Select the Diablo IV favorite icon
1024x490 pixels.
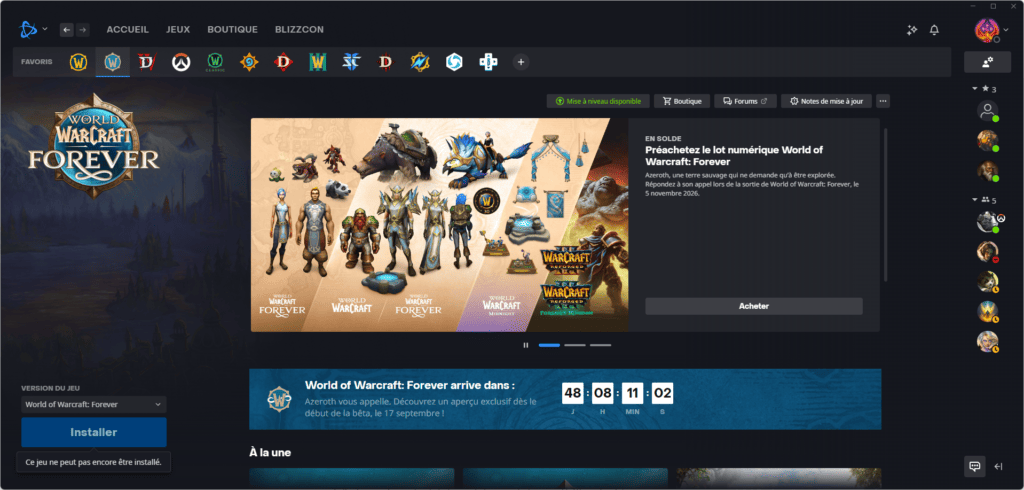coord(147,62)
